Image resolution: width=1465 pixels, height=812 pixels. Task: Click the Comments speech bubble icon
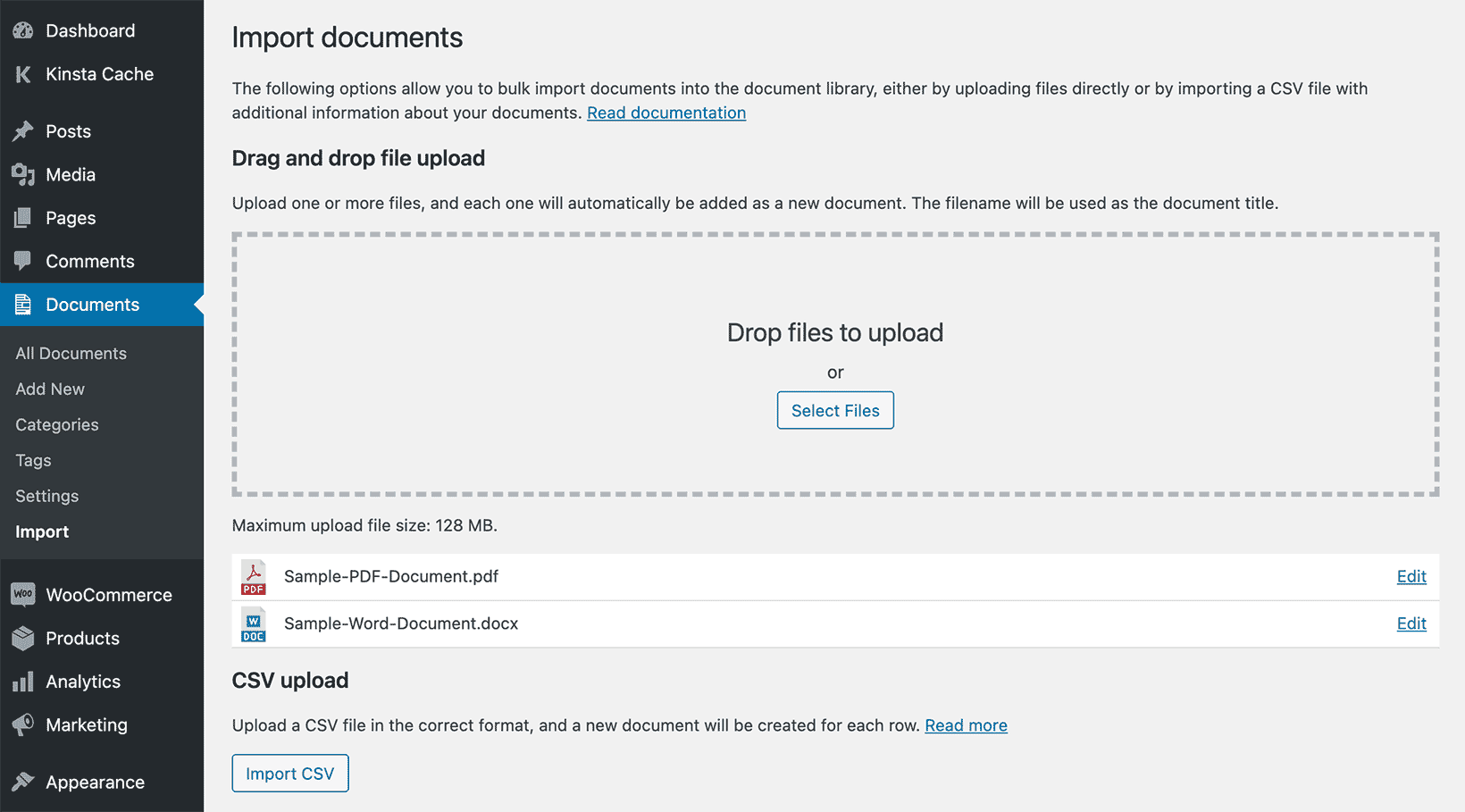[23, 261]
